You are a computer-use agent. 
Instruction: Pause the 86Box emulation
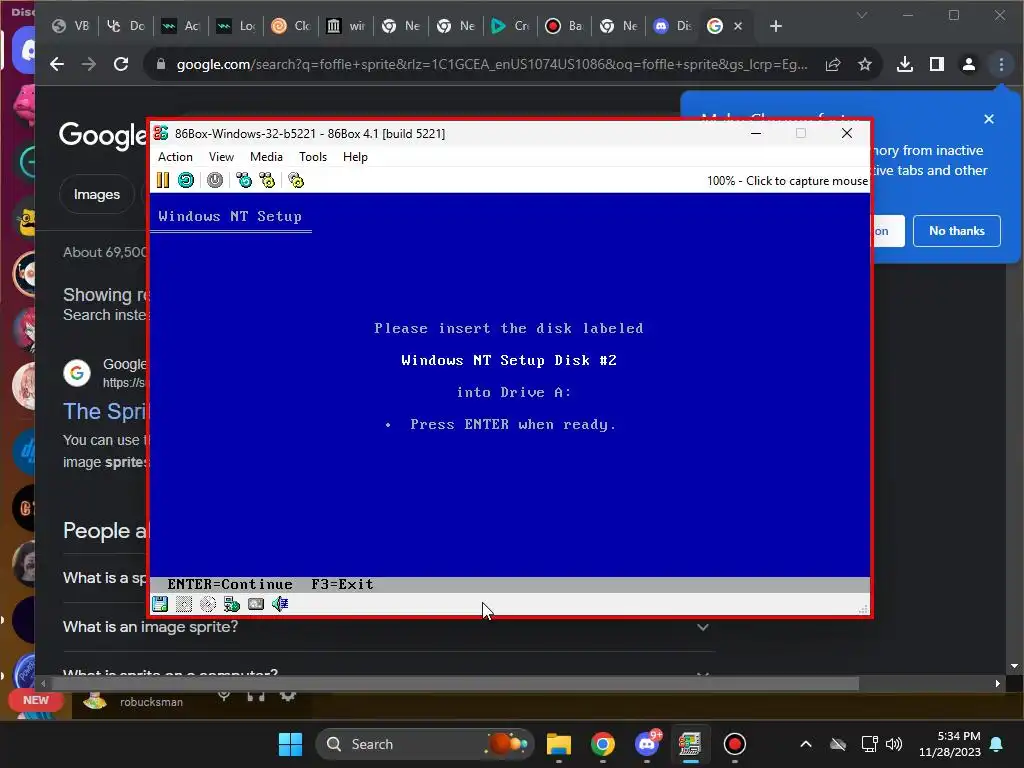[x=163, y=180]
